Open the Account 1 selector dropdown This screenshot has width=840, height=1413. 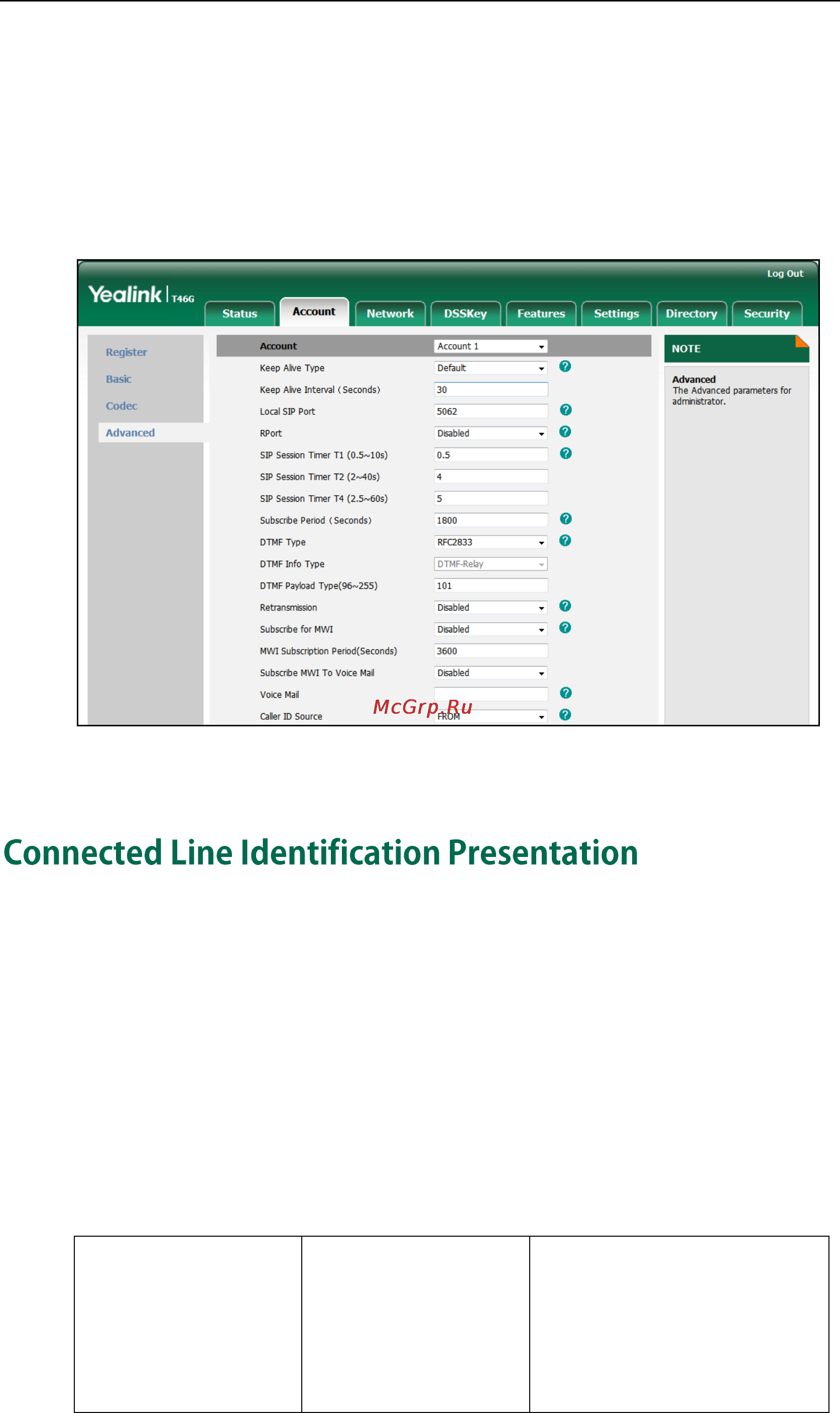pyautogui.click(x=491, y=346)
